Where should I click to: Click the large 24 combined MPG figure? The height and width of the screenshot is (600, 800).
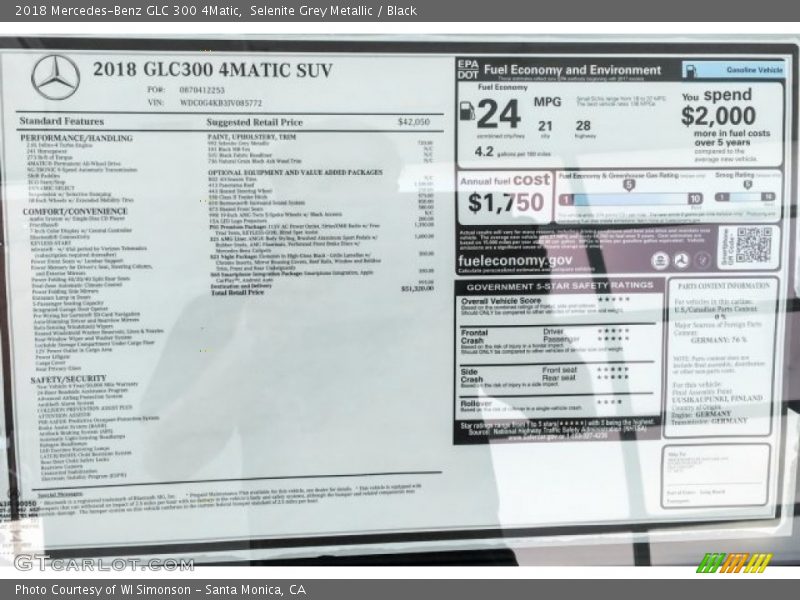tap(498, 113)
